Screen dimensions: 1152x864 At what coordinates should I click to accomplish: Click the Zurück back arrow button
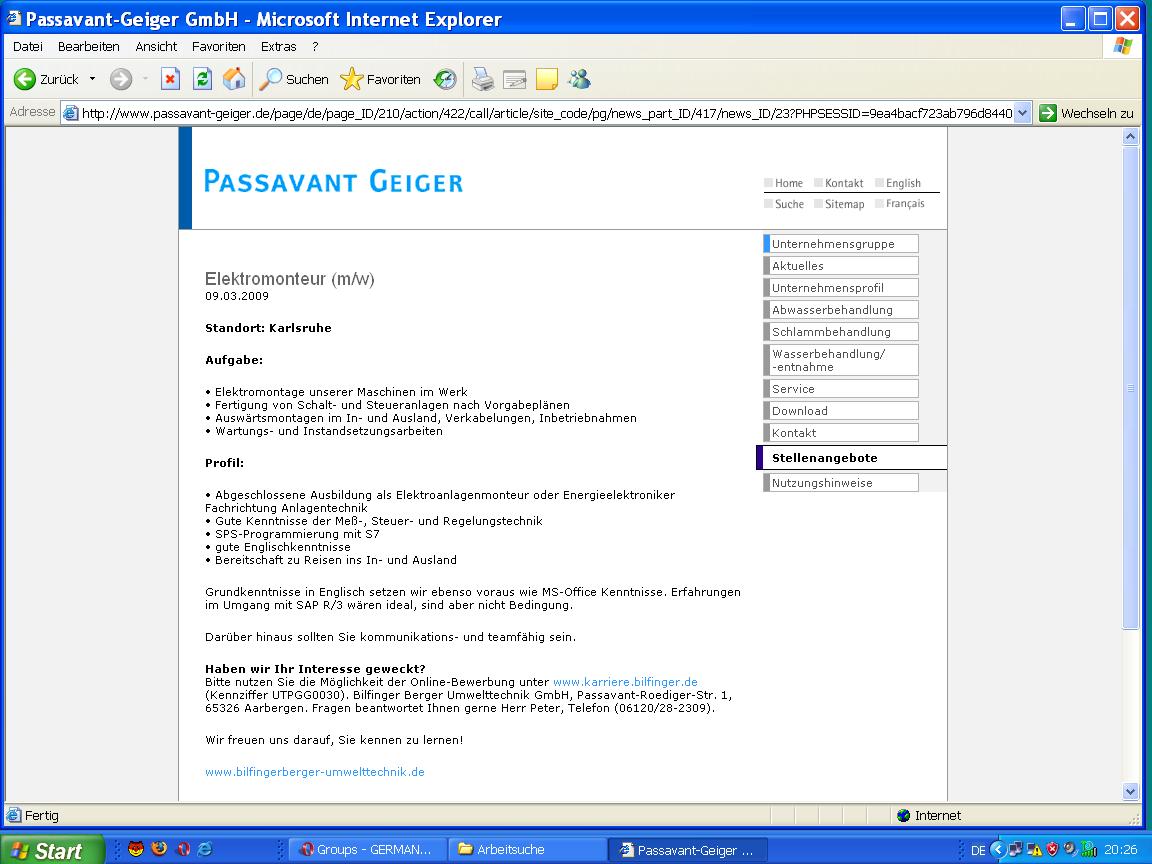(26, 79)
